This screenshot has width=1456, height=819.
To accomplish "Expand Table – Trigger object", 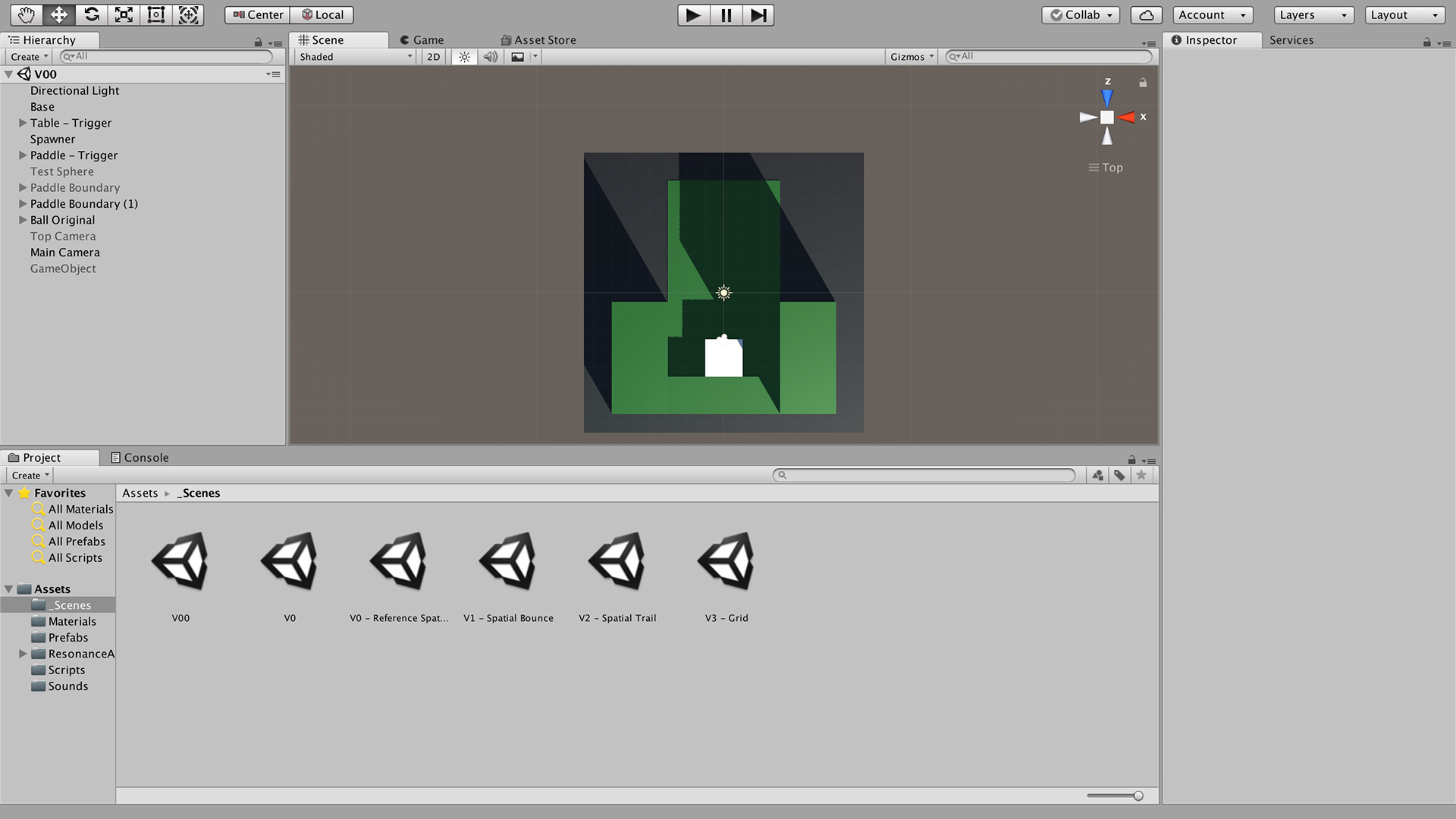I will [23, 123].
